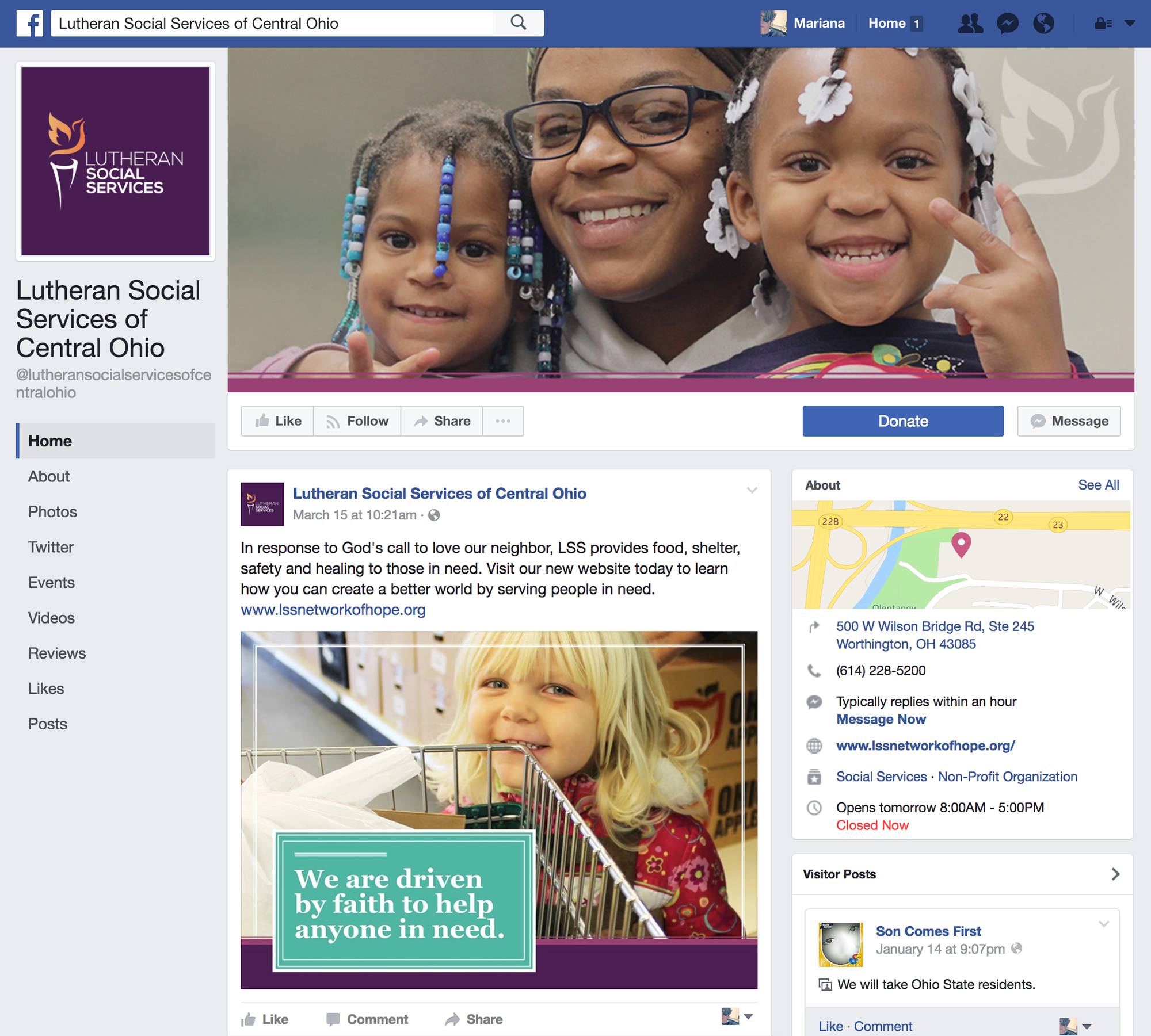The width and height of the screenshot is (1151, 1036).
Task: Go to the Reviews sidebar item
Action: tap(57, 653)
